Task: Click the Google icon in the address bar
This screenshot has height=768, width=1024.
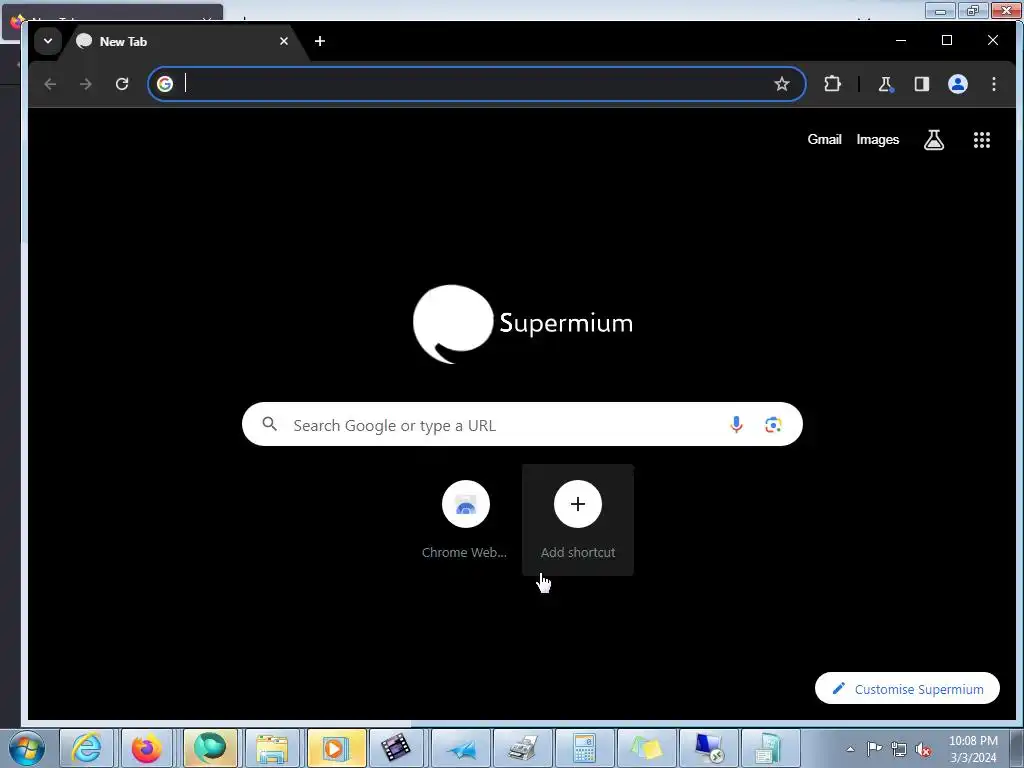Action: (165, 84)
